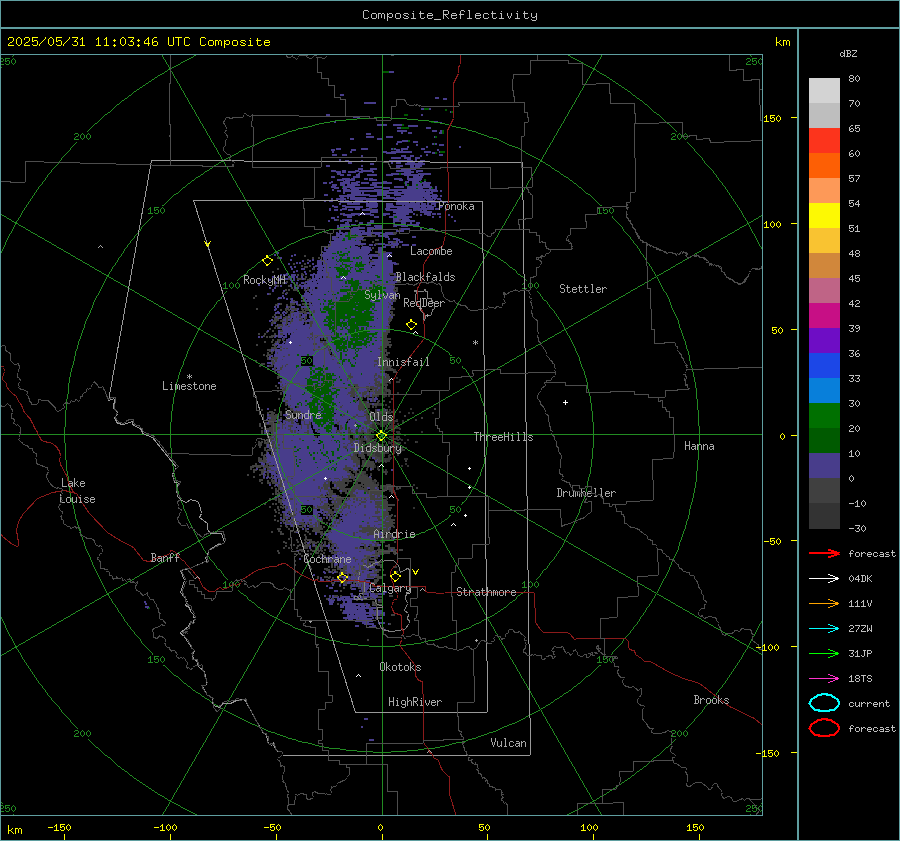Screen dimensions: 900x841
Task: Click the Brooks label
Action: 711,700
